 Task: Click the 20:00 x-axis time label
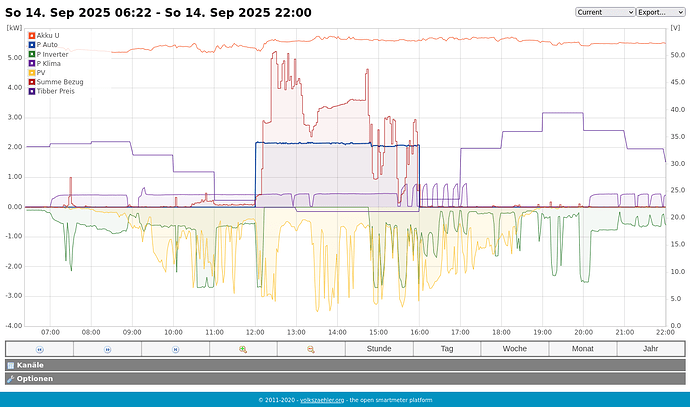pos(584,332)
